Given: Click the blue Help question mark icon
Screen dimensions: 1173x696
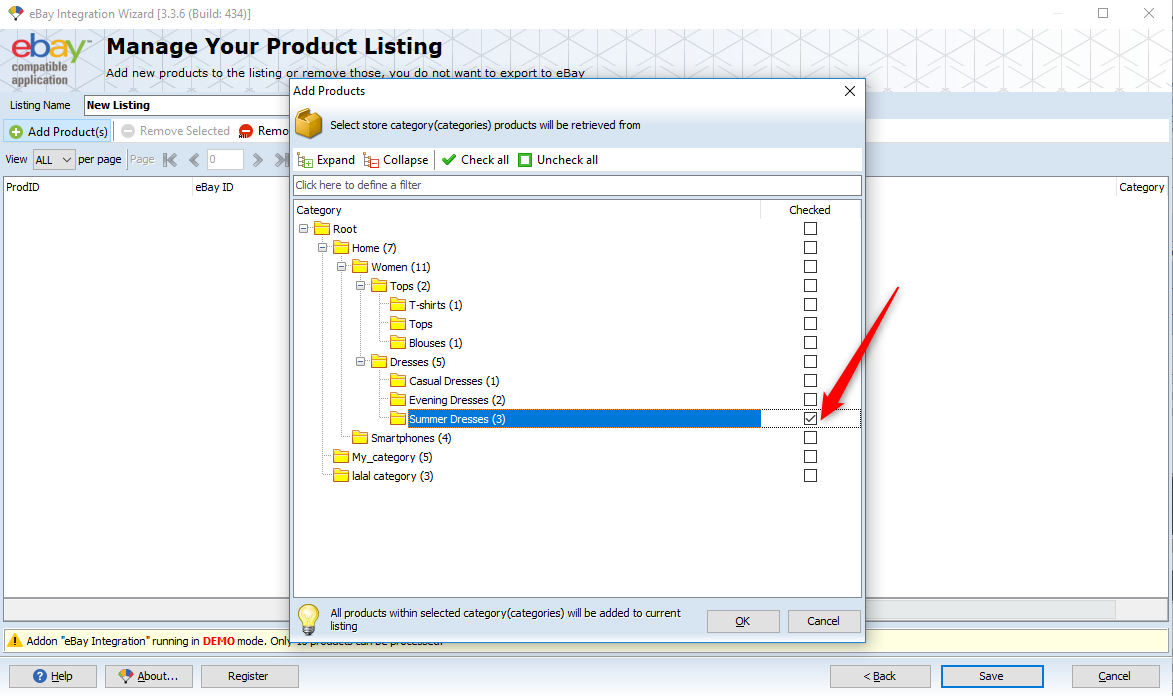Looking at the screenshot, I should pyautogui.click(x=40, y=676).
